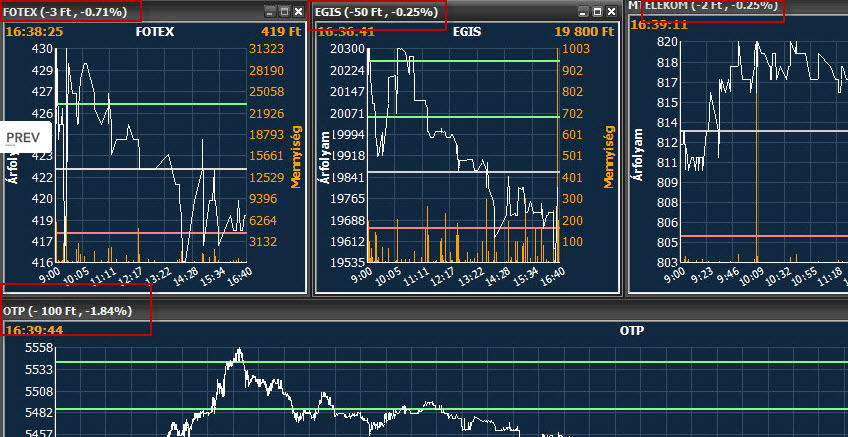Maximize the FOTEX chart window

[x=285, y=11]
